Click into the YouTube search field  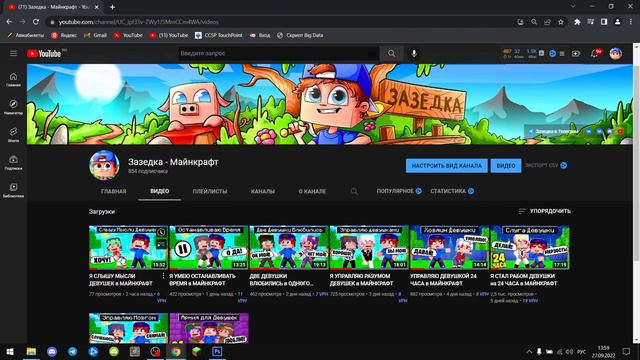click(x=278, y=53)
